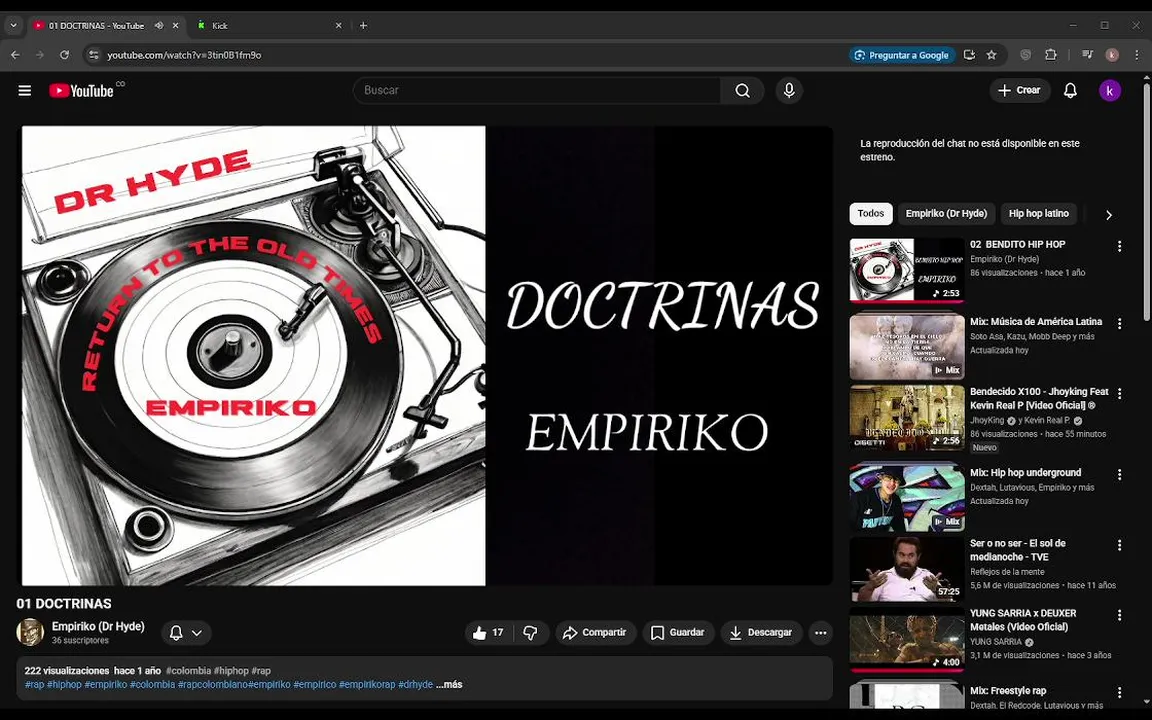Screen dimensions: 1152x720
Task: Open Chrome three-dot menu
Action: tap(1137, 55)
